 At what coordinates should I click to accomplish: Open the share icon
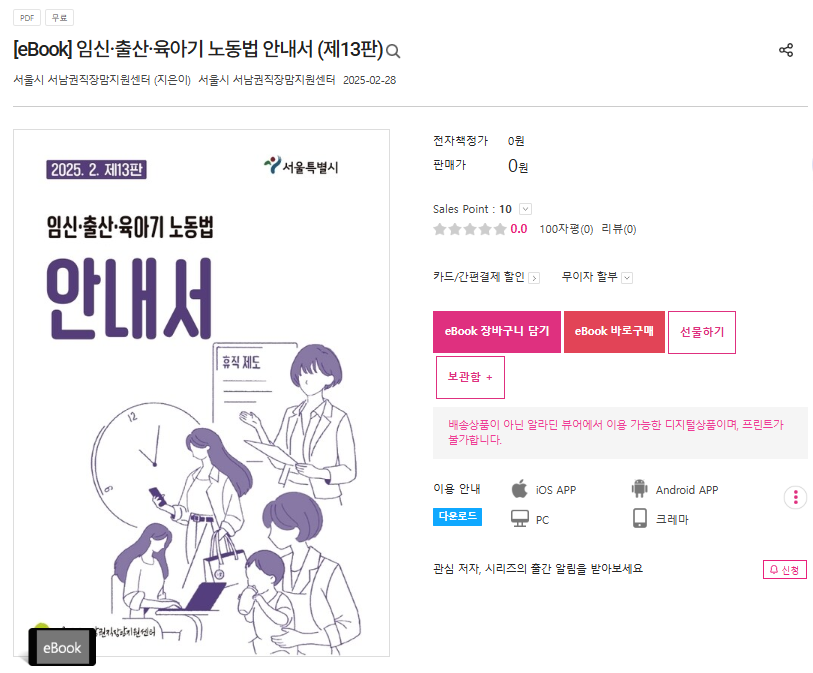tap(786, 50)
